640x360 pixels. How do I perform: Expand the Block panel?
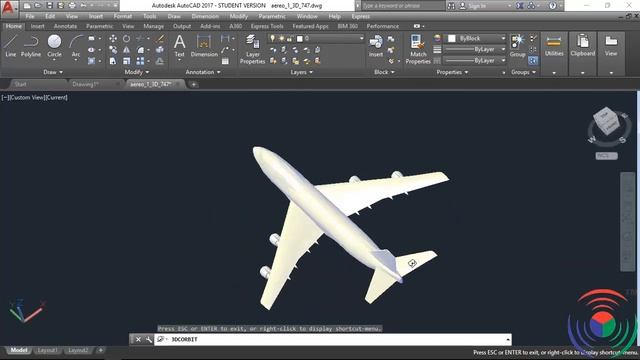[x=384, y=72]
